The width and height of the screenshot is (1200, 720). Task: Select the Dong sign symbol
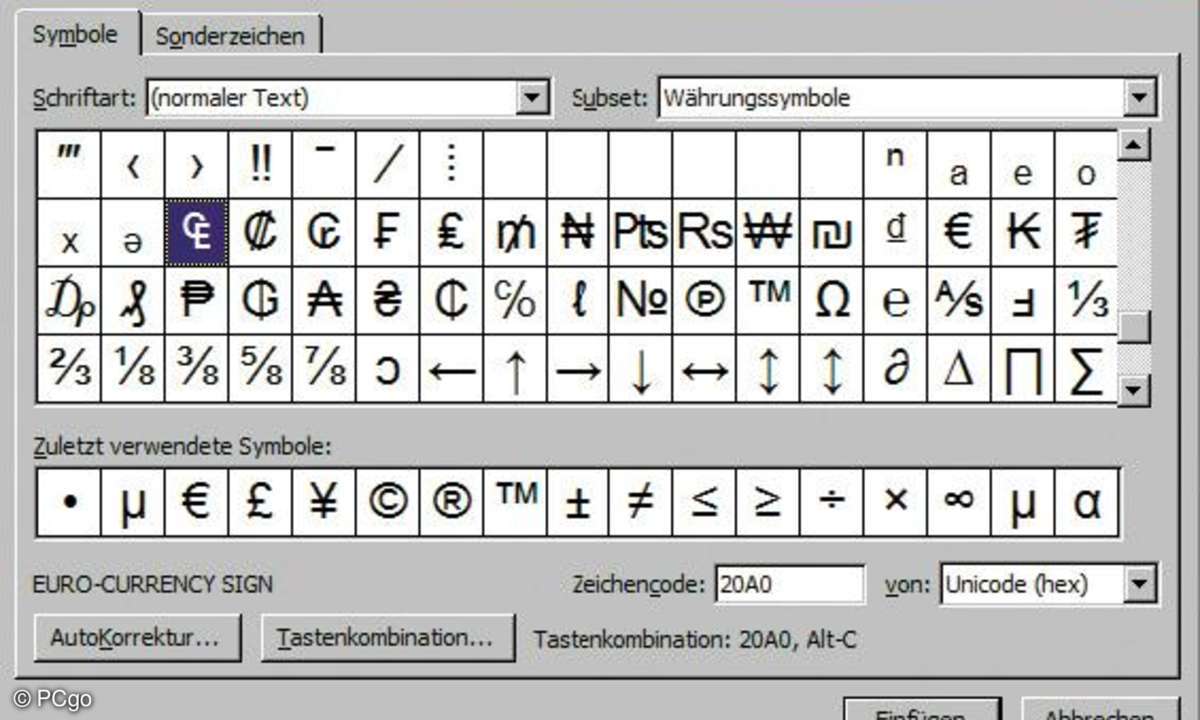tap(896, 233)
